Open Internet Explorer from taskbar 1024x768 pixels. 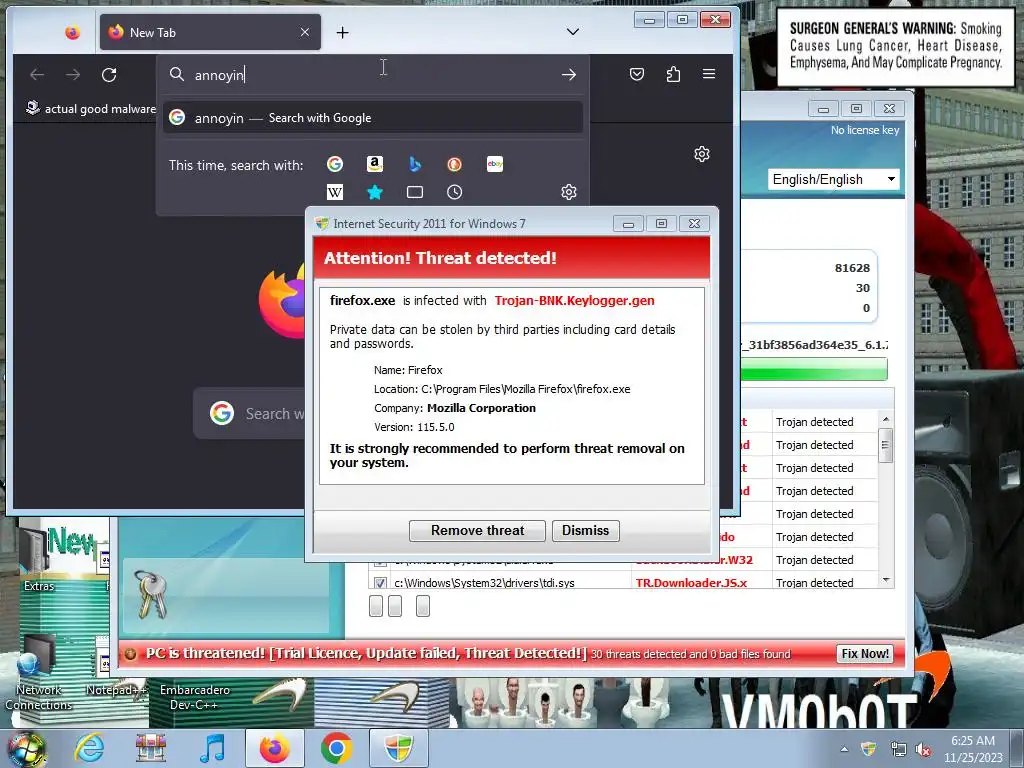pos(89,748)
